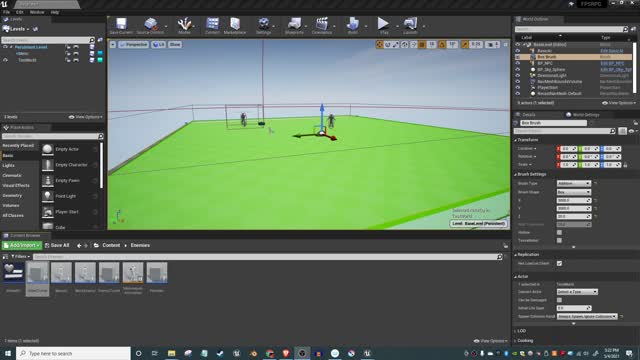The image size is (640, 360).
Task: Click the Cinematics toolbar icon
Action: coord(322,24)
